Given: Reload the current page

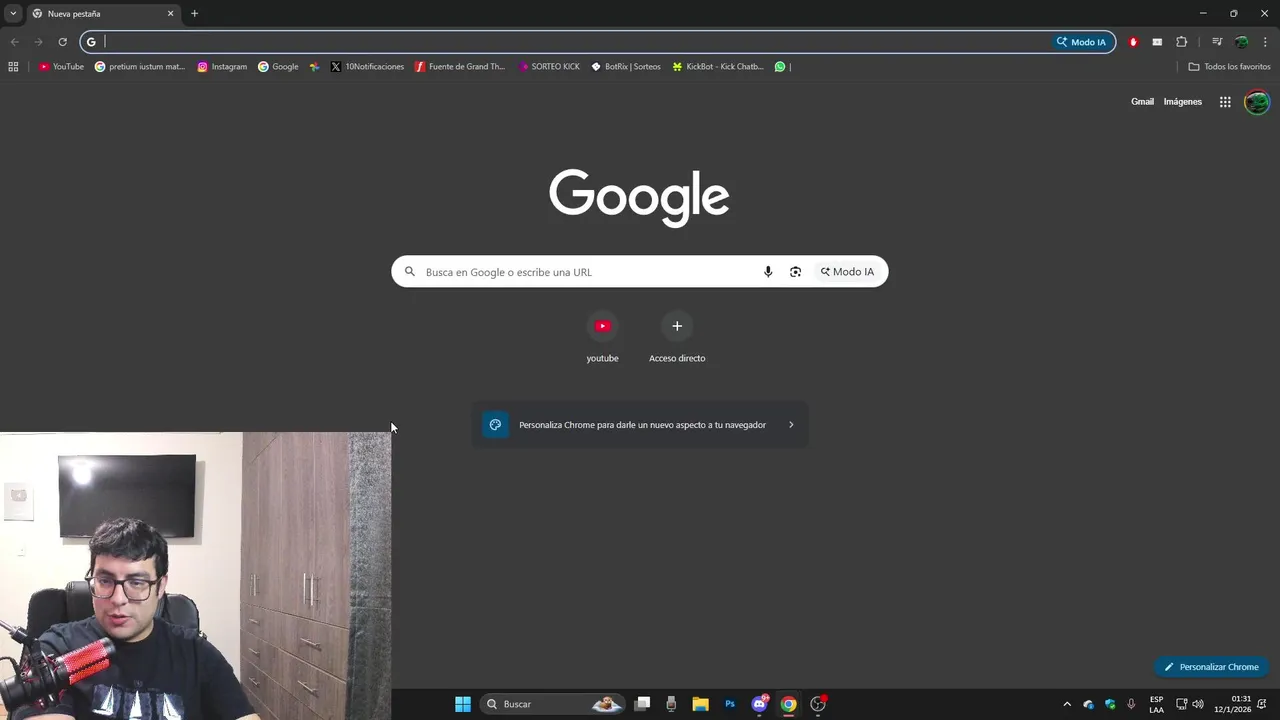Looking at the screenshot, I should (62, 42).
